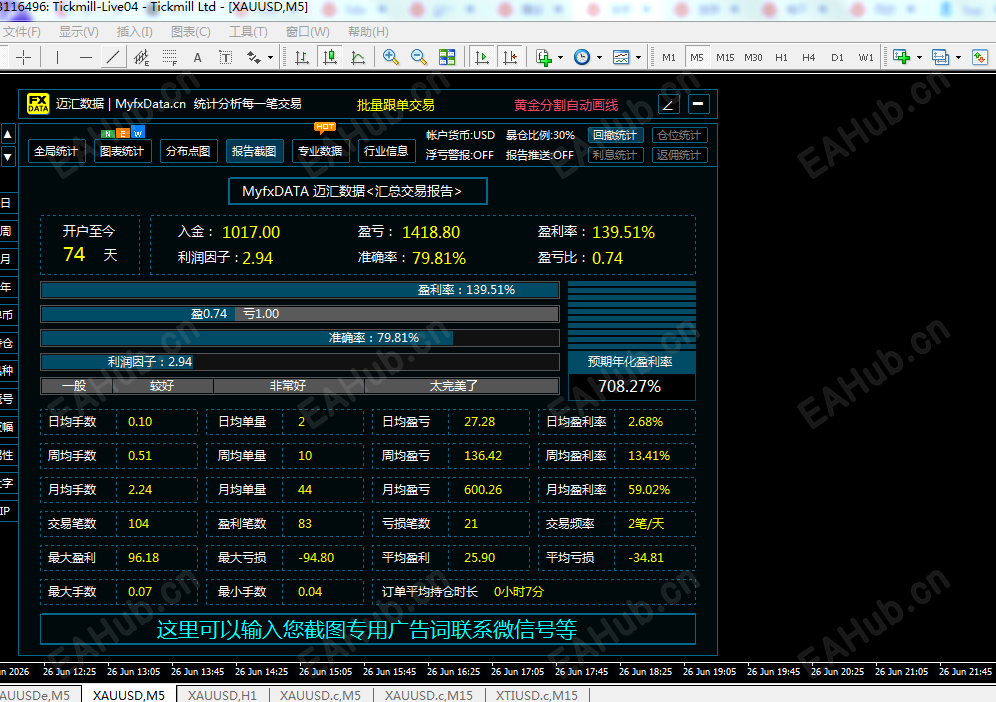Select M15 timeframe
This screenshot has width=996, height=702.
click(725, 58)
